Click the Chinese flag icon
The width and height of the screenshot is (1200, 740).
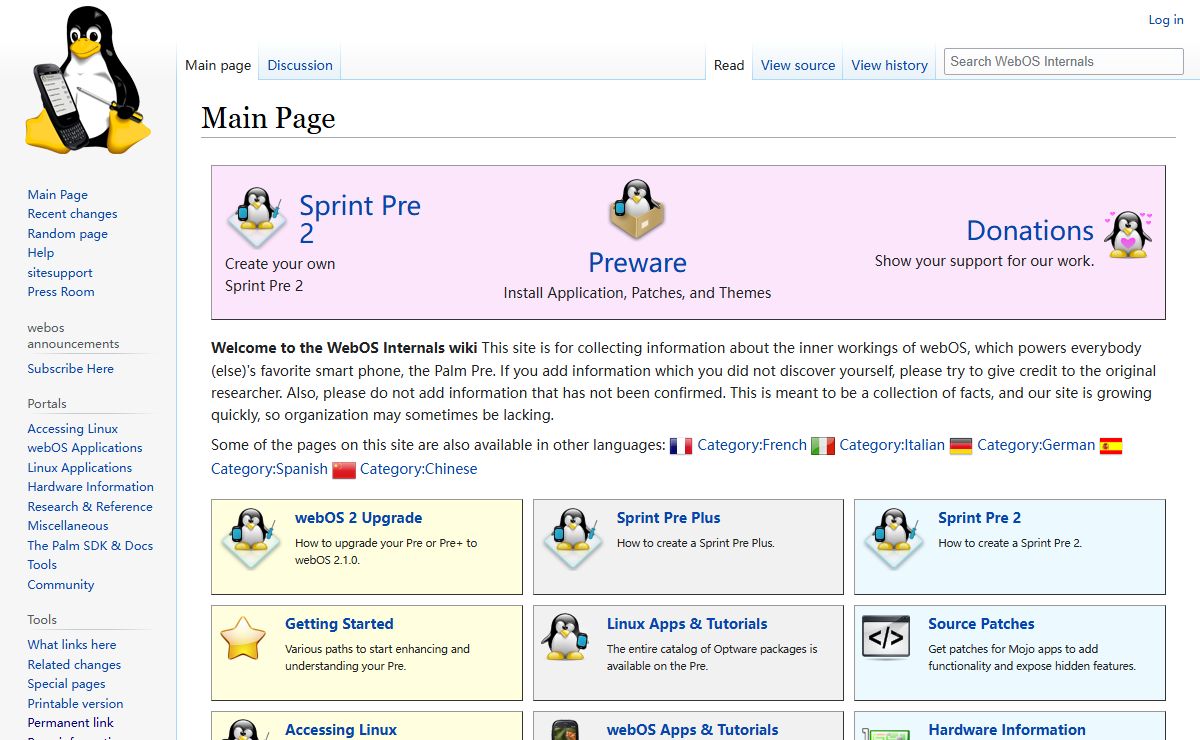(x=344, y=470)
